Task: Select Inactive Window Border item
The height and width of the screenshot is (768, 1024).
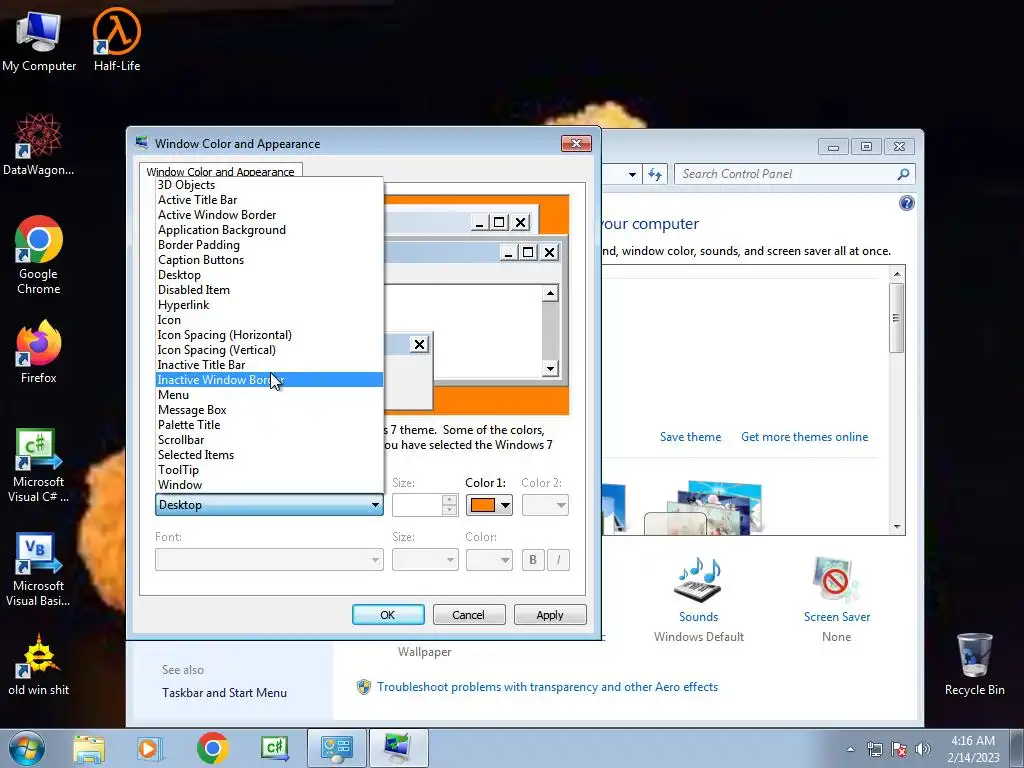Action: tap(269, 379)
